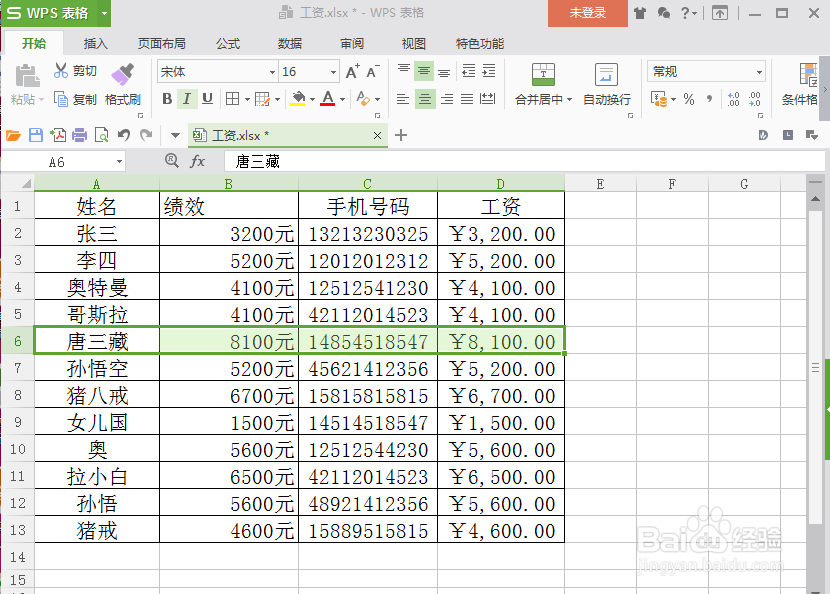Screen dimensions: 830x594
Task: Open the 数据 ribbon tab
Action: [x=289, y=43]
